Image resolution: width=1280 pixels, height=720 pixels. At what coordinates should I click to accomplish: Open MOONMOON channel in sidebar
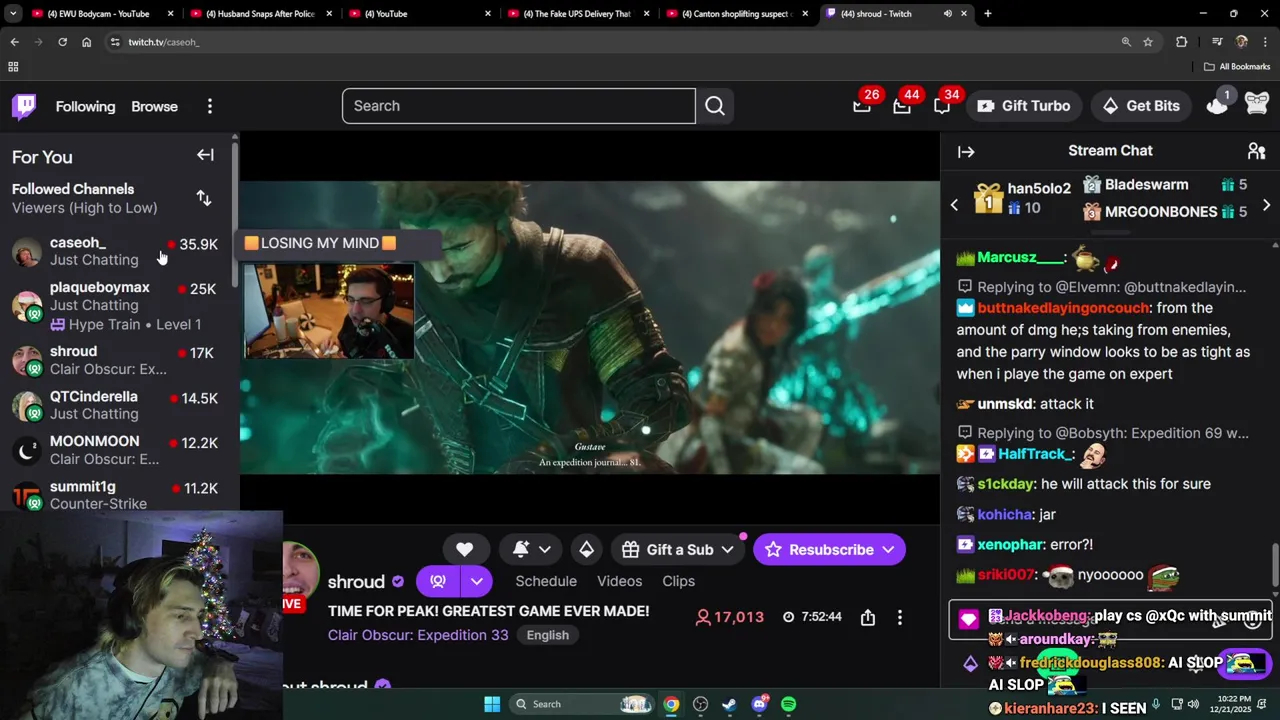click(118, 450)
